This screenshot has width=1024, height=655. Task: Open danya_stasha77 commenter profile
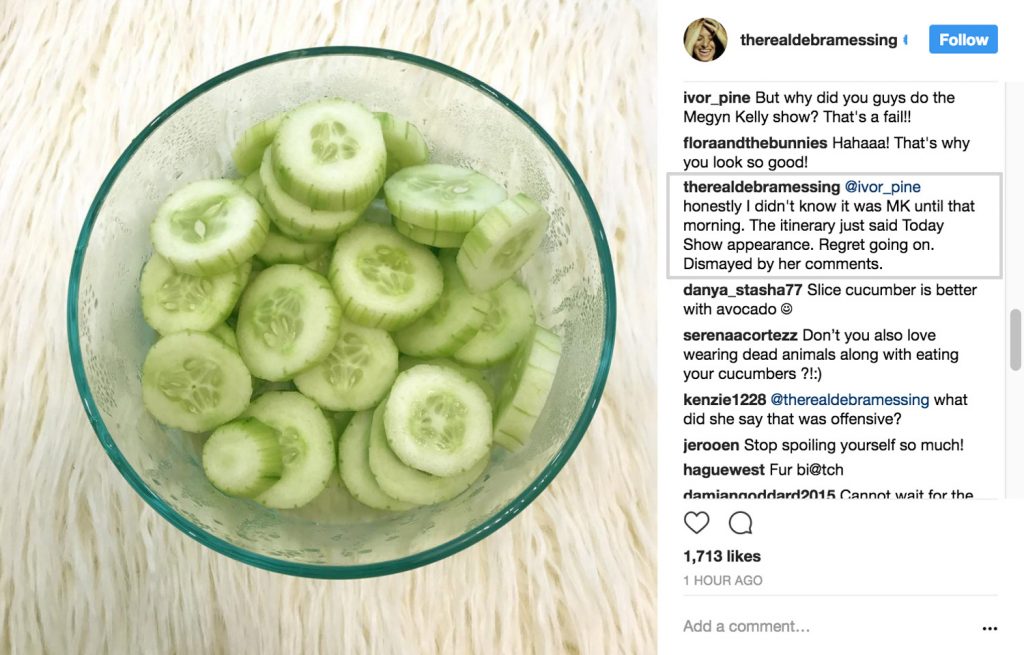[x=743, y=290]
